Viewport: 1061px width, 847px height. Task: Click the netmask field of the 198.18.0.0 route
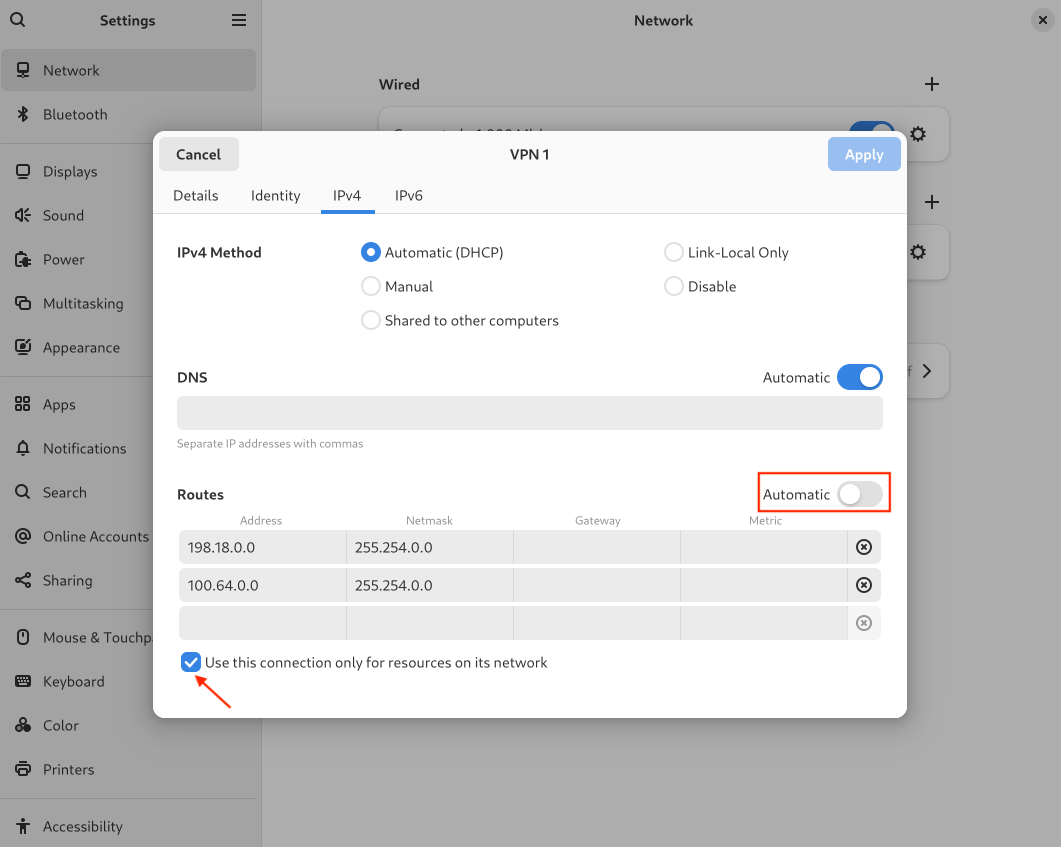point(430,547)
